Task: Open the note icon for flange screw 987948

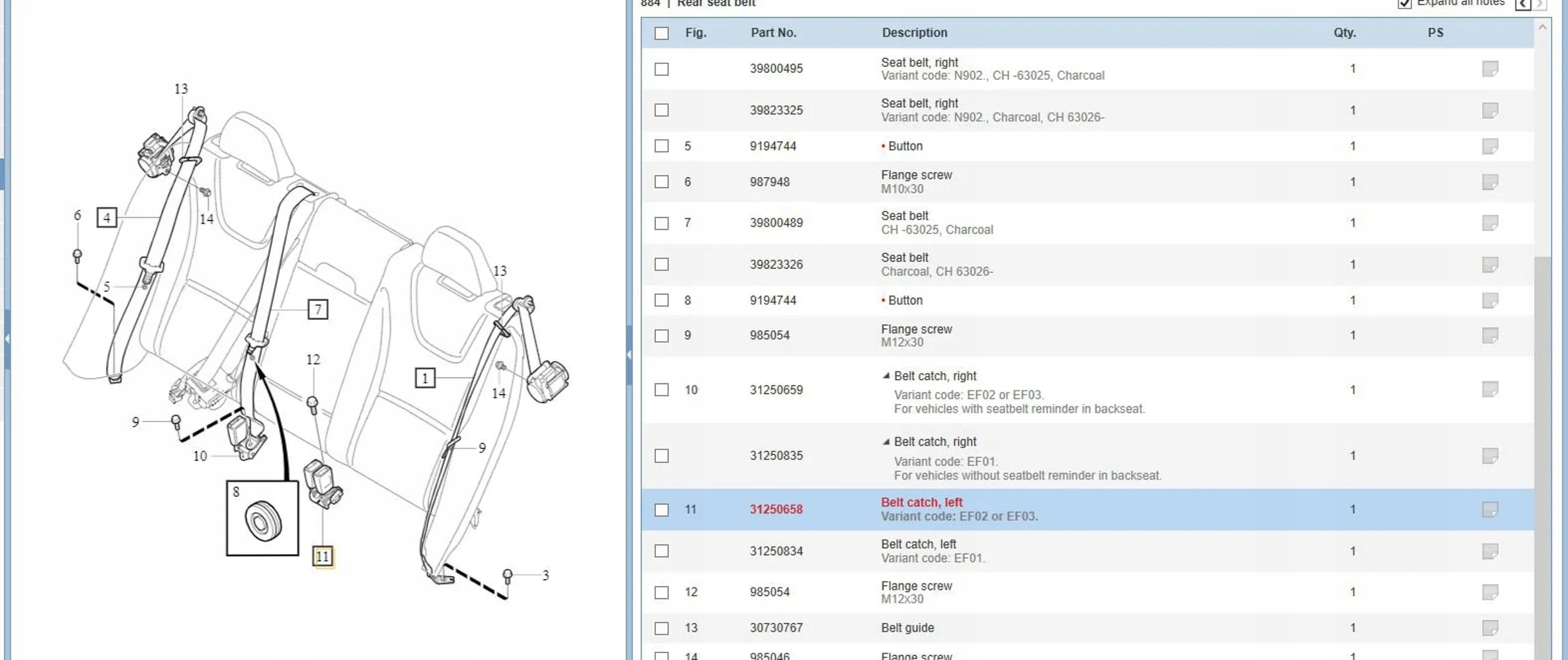Action: (x=1490, y=182)
